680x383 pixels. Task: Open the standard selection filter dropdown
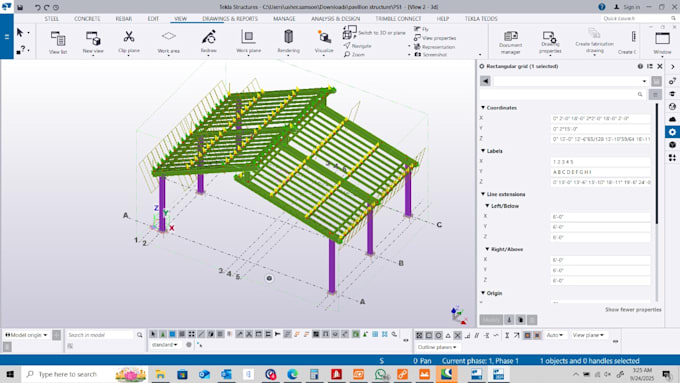pyautogui.click(x=165, y=344)
